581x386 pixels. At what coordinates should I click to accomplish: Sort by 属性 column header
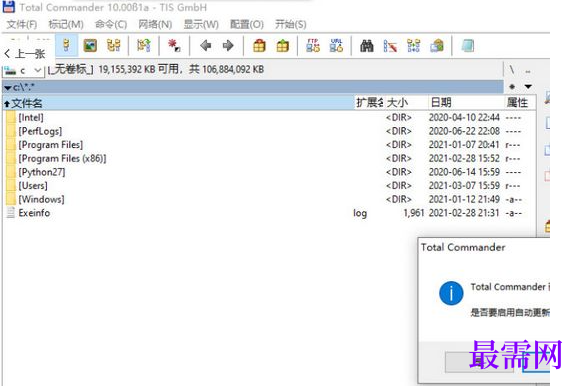coord(520,103)
